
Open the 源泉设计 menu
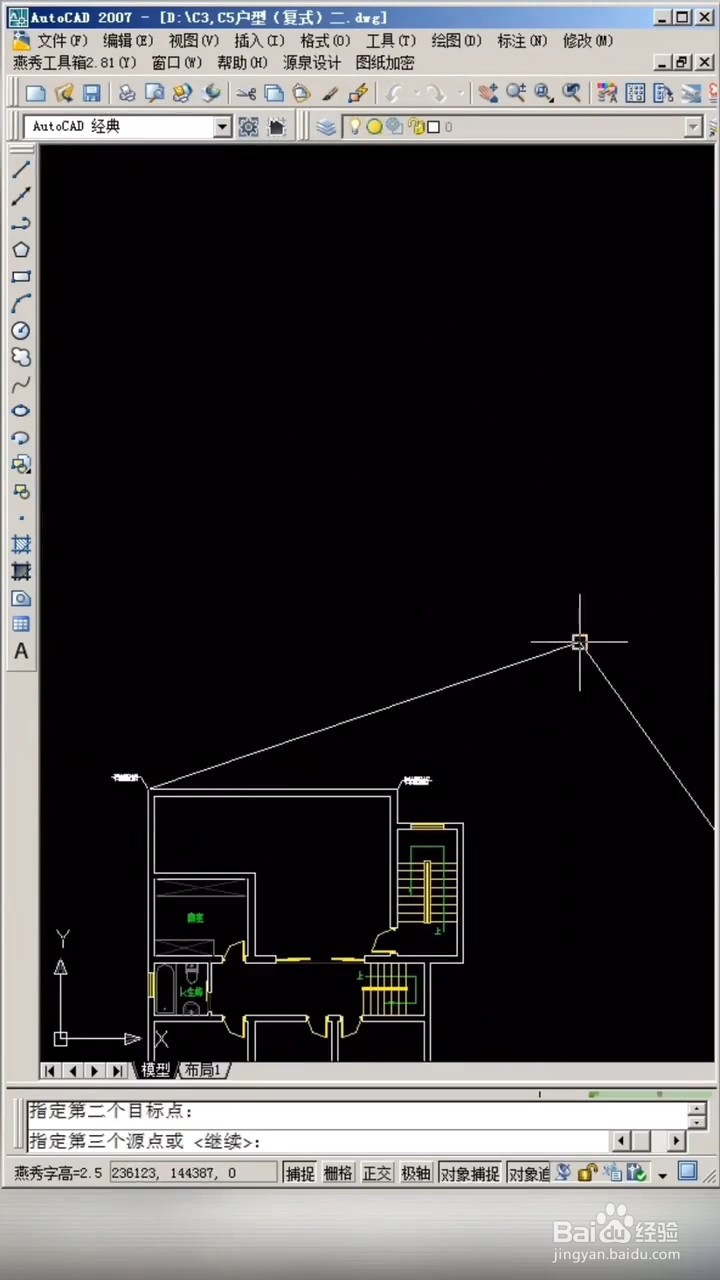[x=312, y=62]
